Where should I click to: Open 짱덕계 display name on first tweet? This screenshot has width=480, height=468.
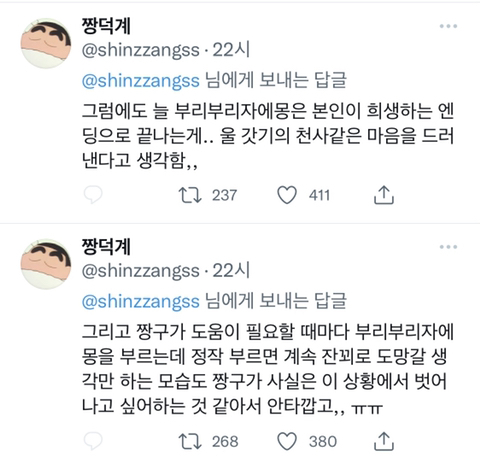[106, 26]
